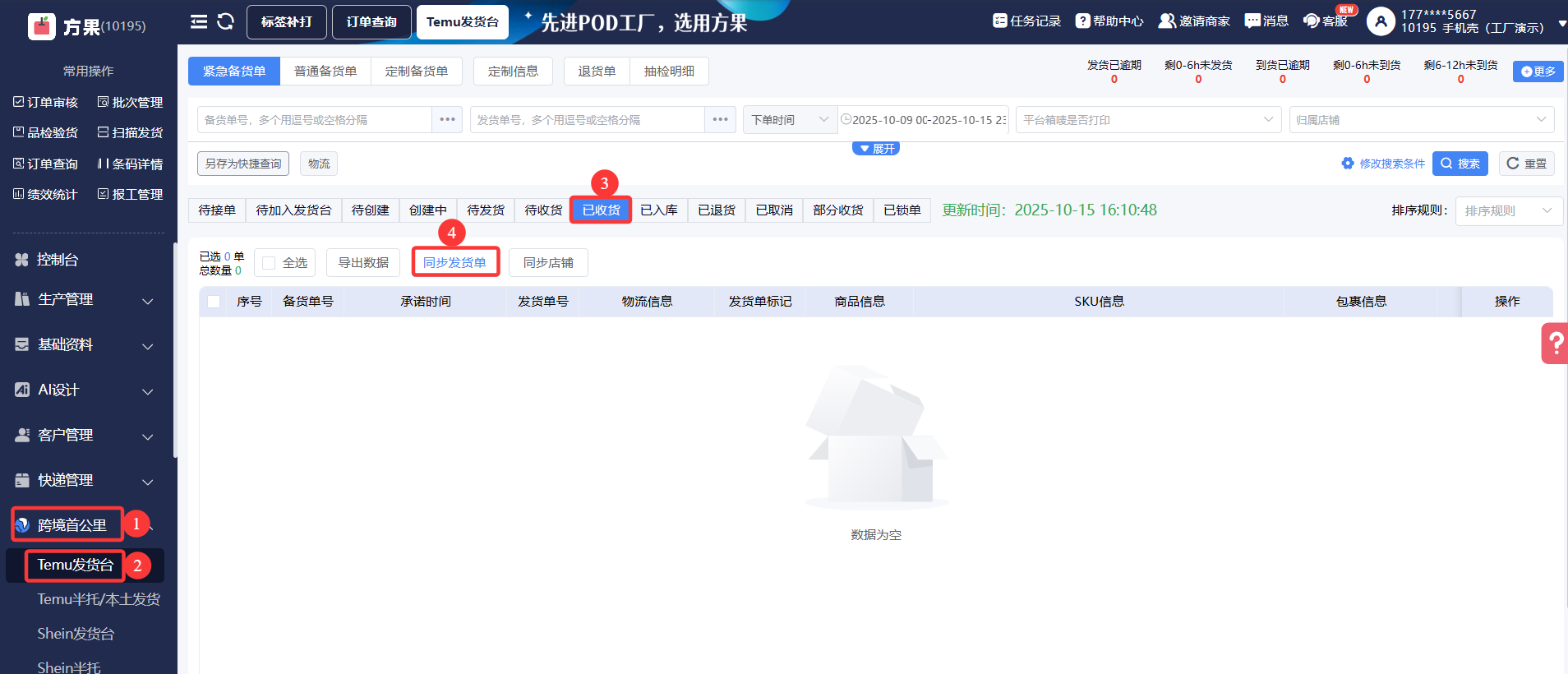Open 订单审核 quick action in sidebar
The image size is (1568, 674).
click(46, 103)
